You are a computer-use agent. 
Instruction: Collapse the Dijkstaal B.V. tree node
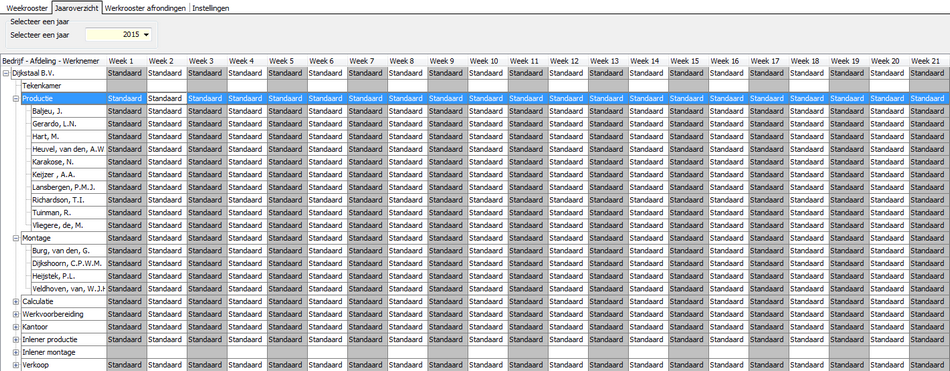pos(6,73)
